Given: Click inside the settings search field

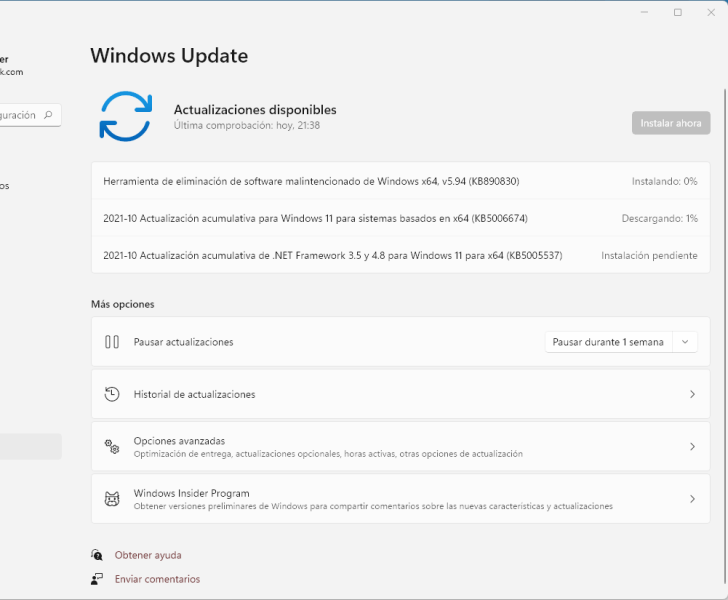Looking at the screenshot, I should [x=18, y=115].
